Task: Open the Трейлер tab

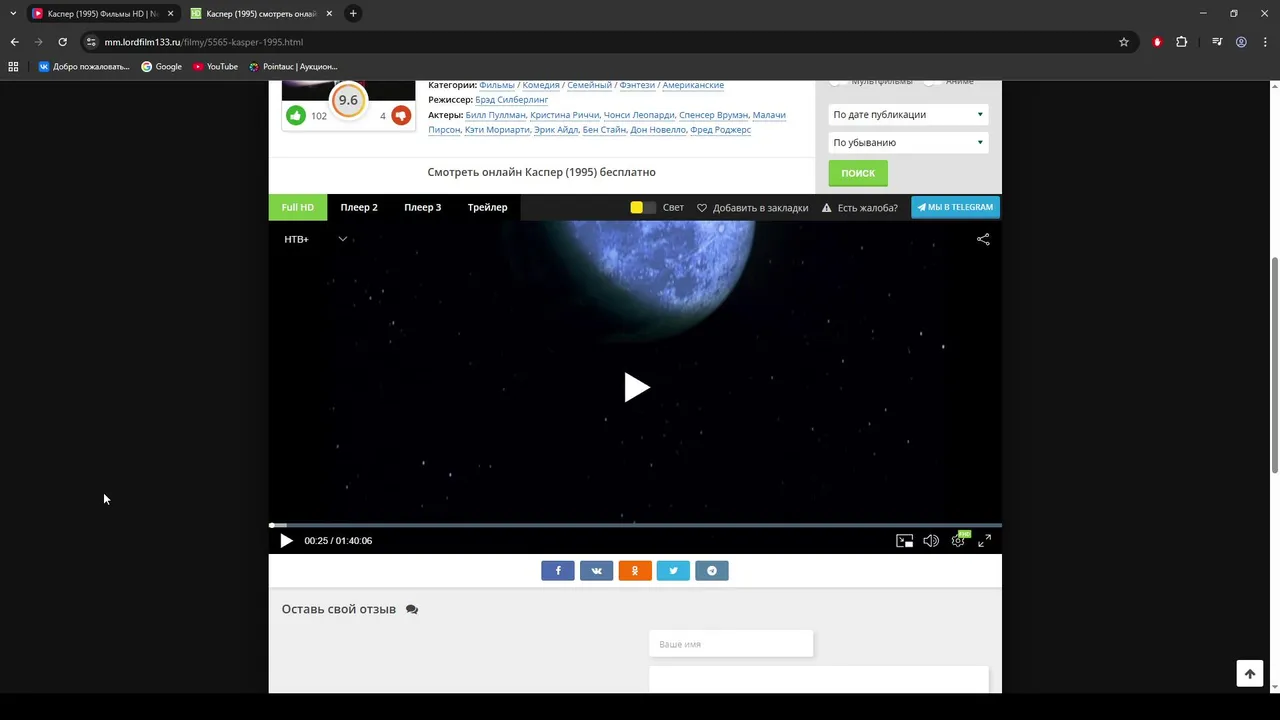Action: 487,208
